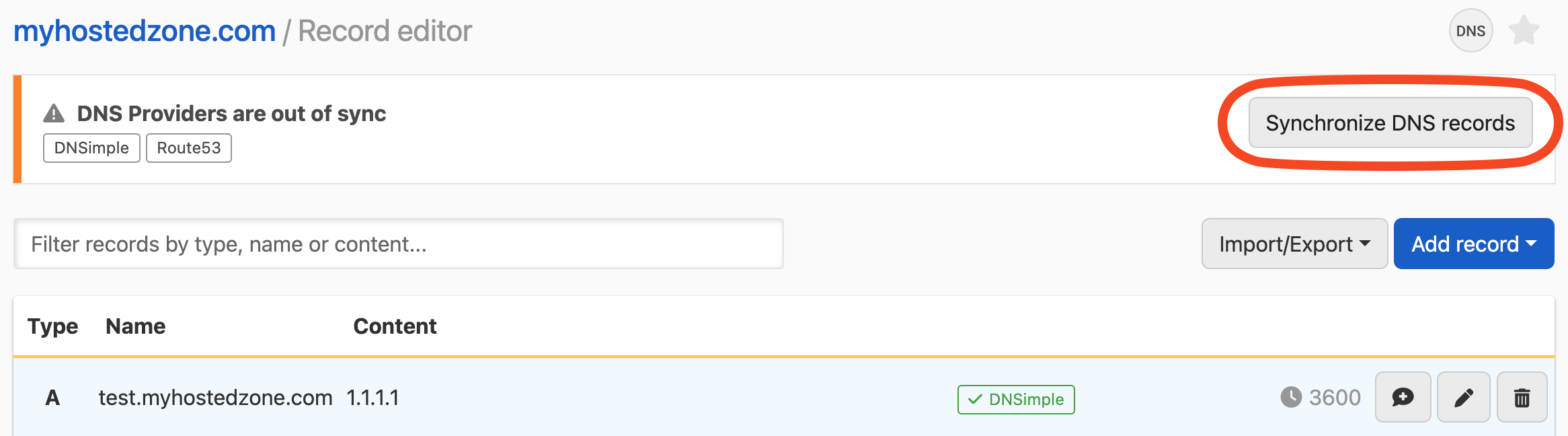Screen dimensions: 1568x436
Task: Expand the Add record dropdown
Action: tap(1473, 244)
